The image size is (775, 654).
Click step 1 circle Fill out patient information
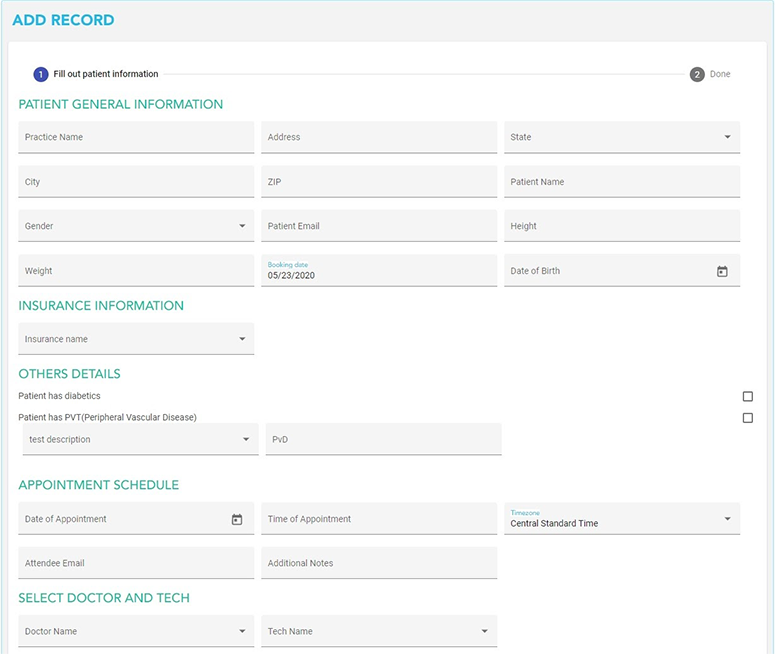tap(41, 74)
